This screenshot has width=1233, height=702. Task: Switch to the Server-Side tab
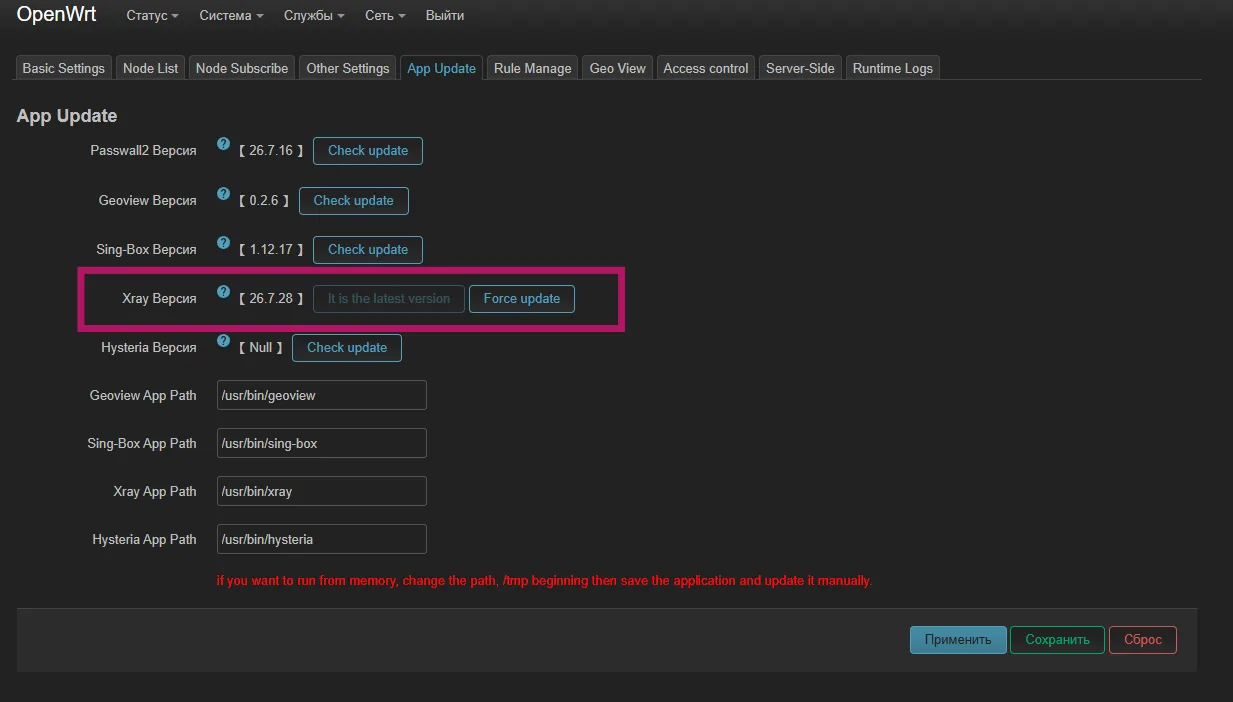(800, 68)
